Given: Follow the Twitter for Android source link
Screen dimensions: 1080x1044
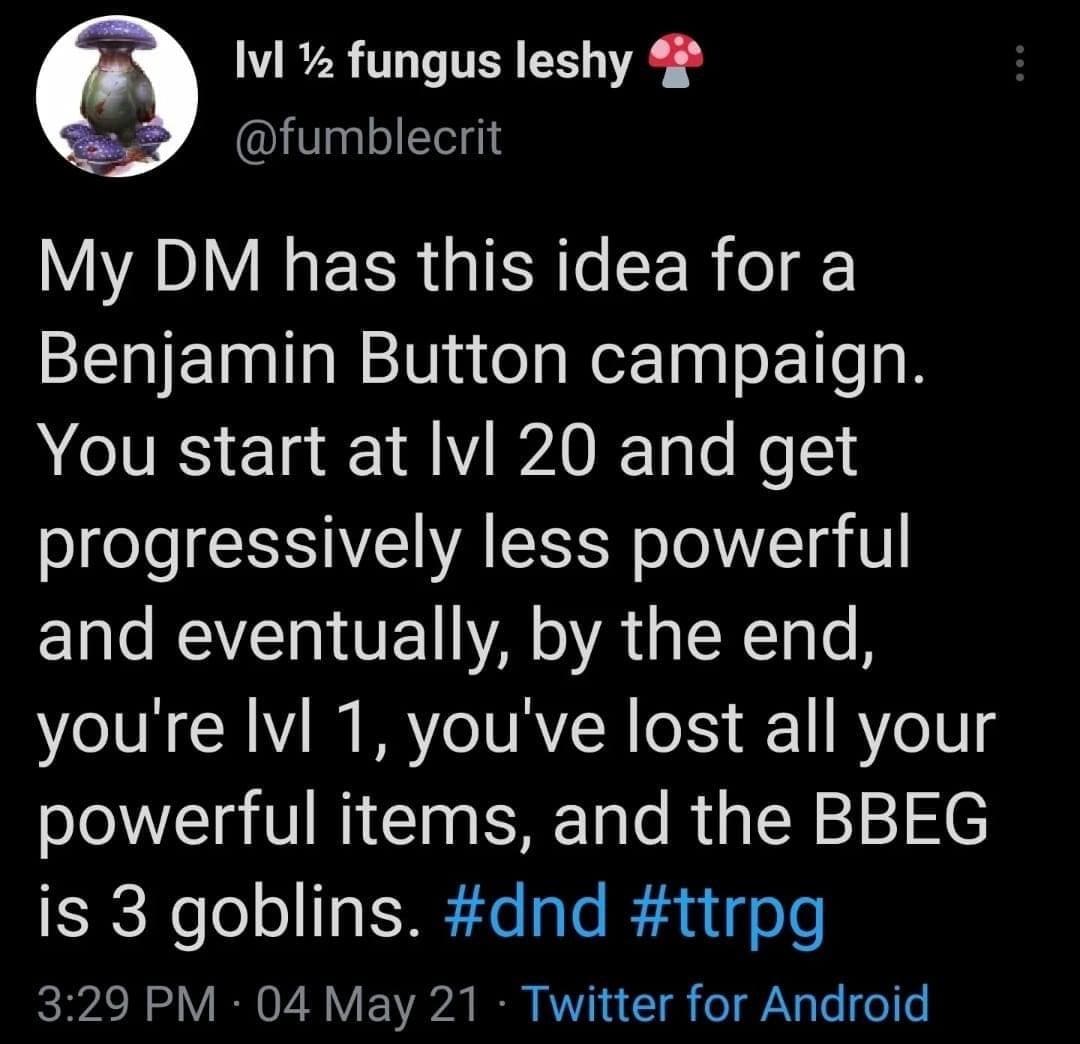Looking at the screenshot, I should 727,1003.
